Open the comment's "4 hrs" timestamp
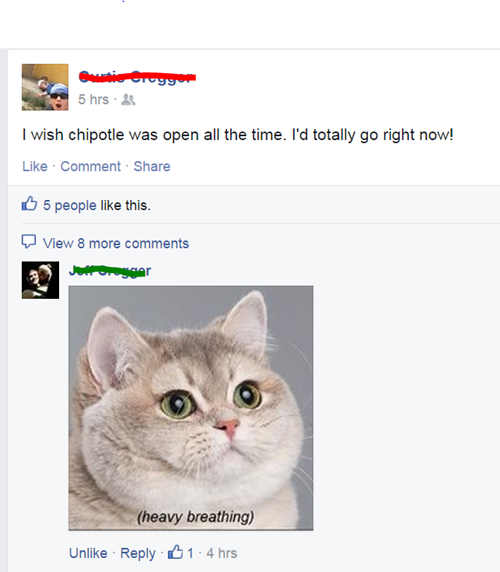Viewport: 500px width, 572px height. point(222,553)
